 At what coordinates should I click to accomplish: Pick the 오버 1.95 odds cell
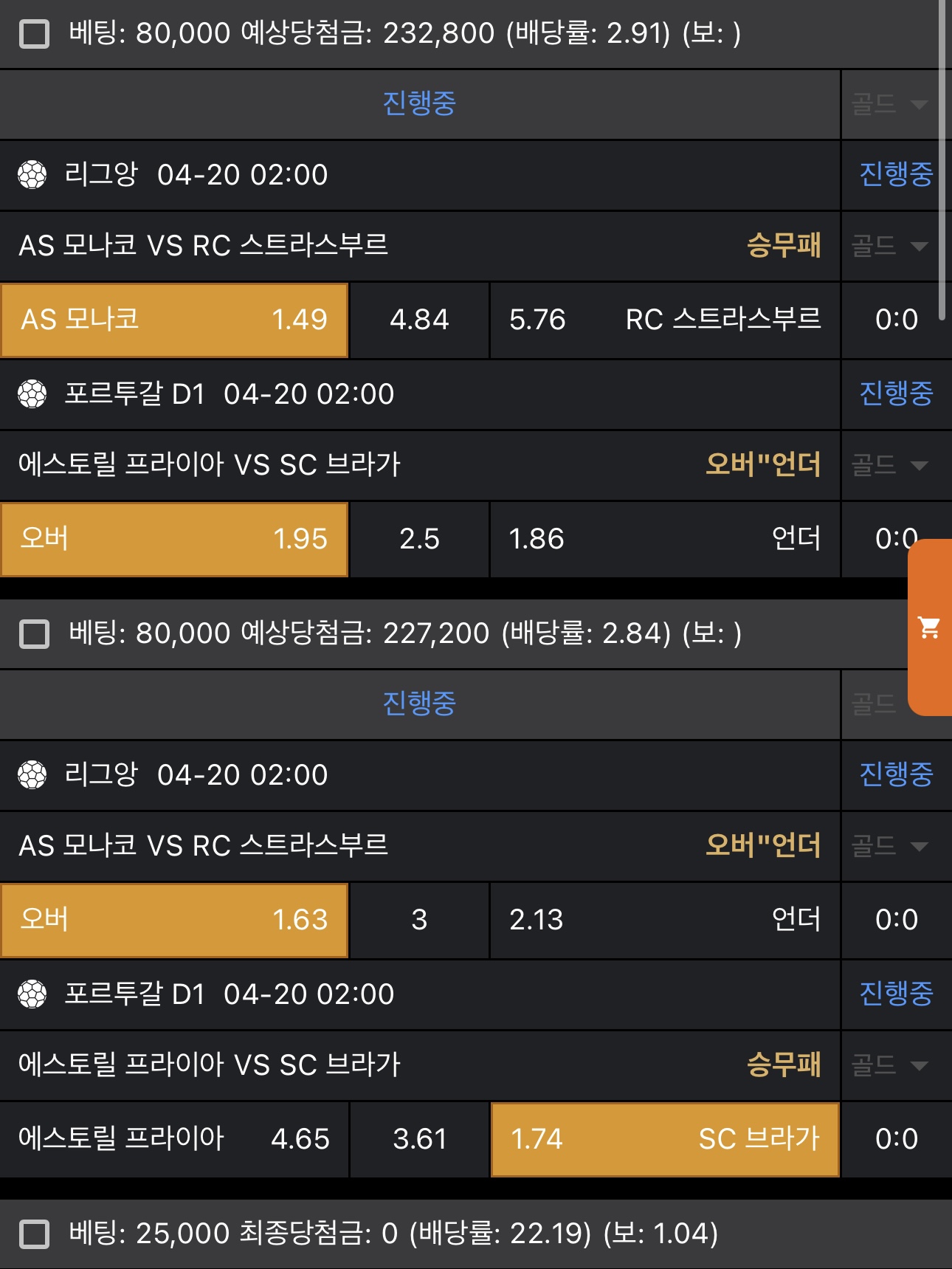click(x=174, y=540)
